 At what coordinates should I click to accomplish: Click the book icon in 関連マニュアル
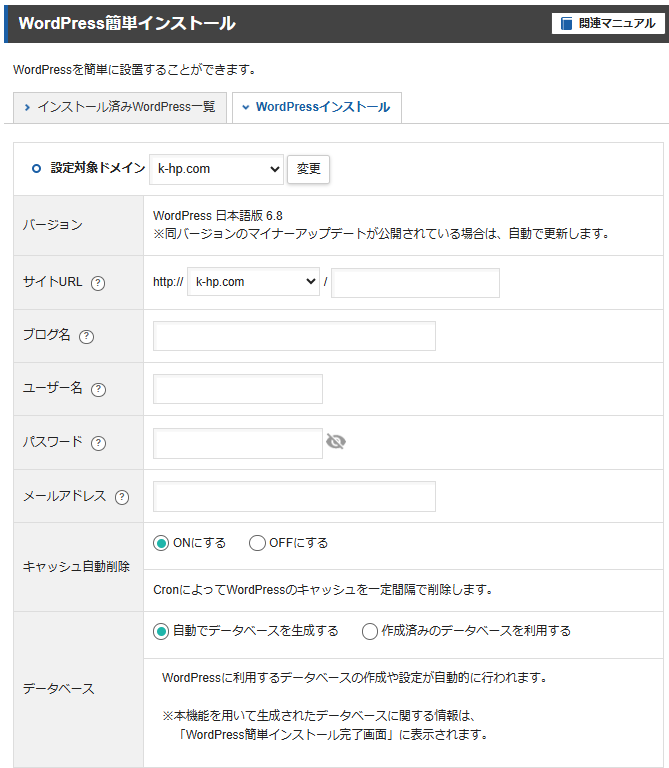(x=567, y=24)
